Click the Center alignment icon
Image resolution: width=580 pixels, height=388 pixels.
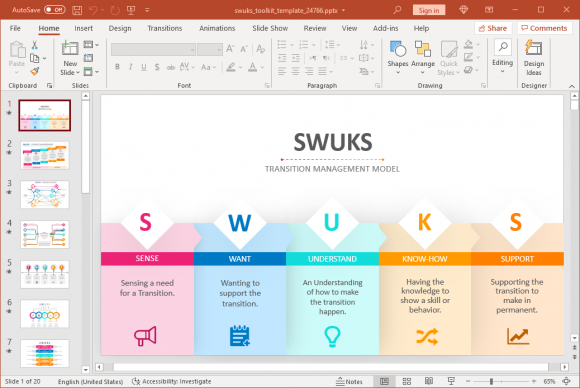[x=296, y=71]
